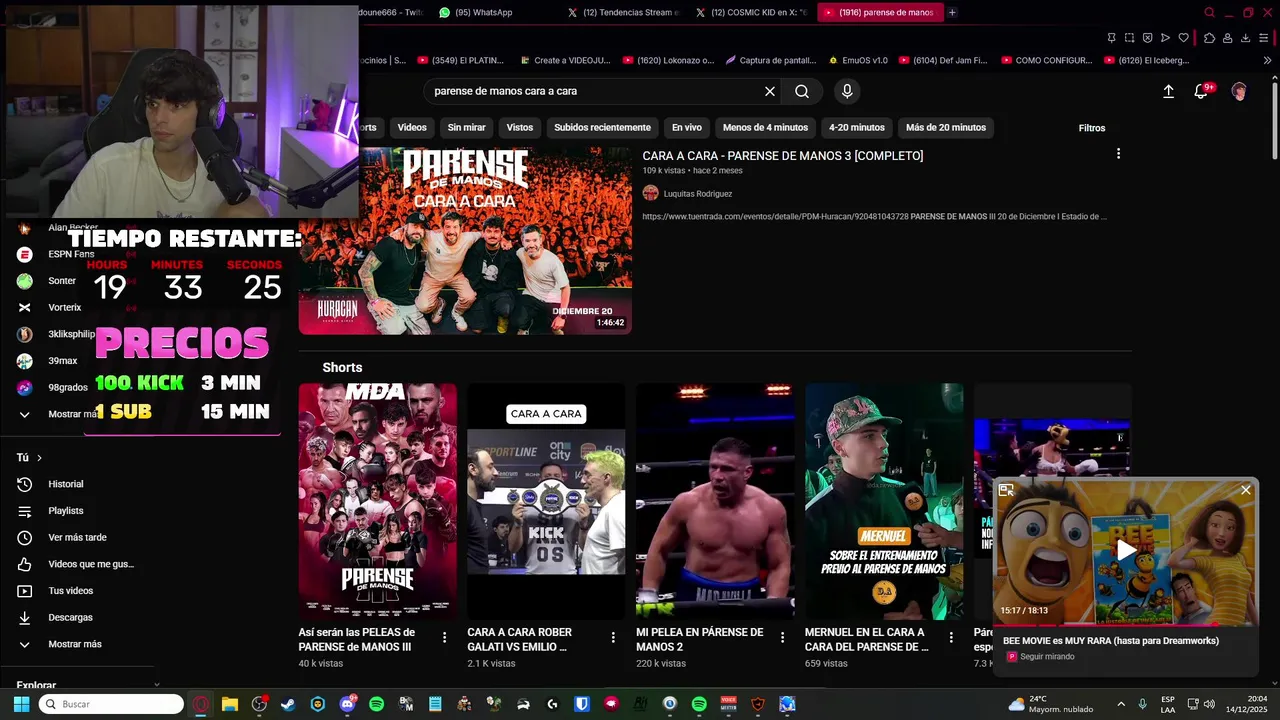Open the browser downloads icon
The height and width of the screenshot is (720, 1280).
[x=1246, y=38]
